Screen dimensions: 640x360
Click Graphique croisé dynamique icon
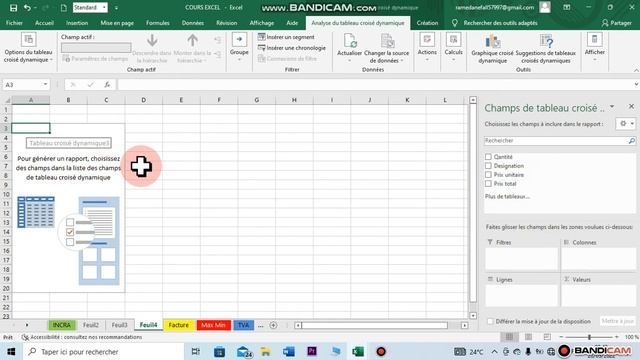(492, 42)
